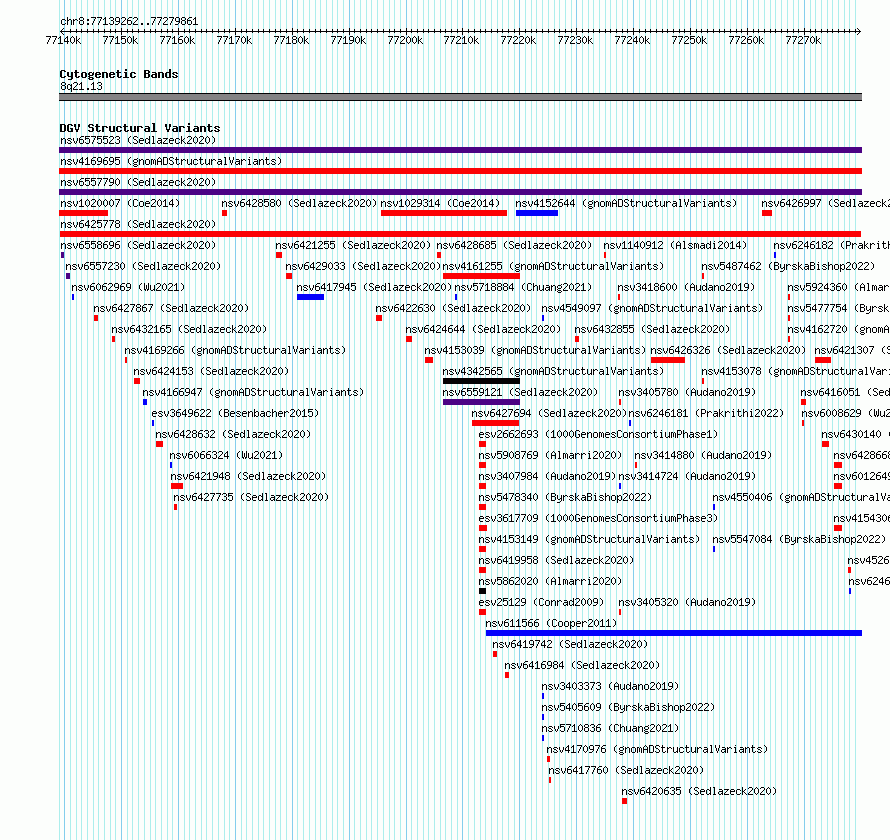Open nsv6416984 (Sedlazeck2020) label
This screenshot has width=890, height=840.
pos(582,665)
